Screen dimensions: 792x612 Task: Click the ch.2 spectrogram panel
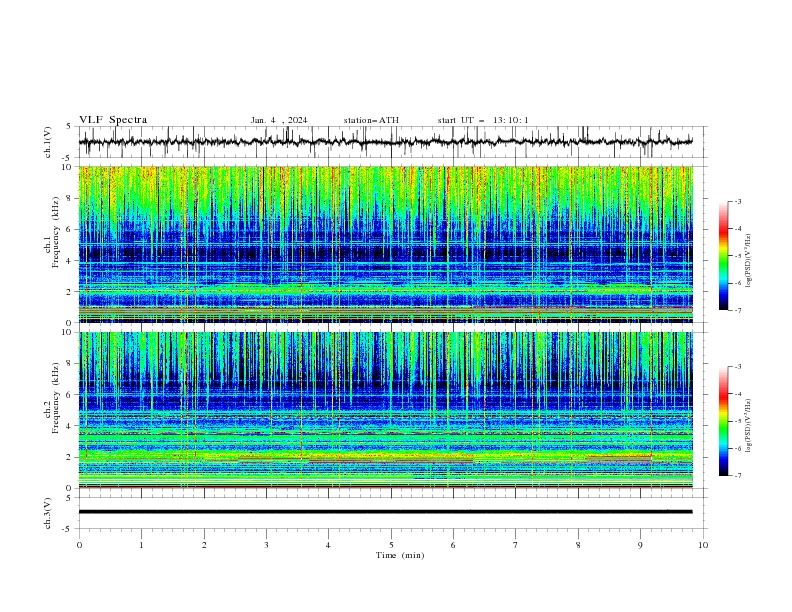click(x=386, y=410)
